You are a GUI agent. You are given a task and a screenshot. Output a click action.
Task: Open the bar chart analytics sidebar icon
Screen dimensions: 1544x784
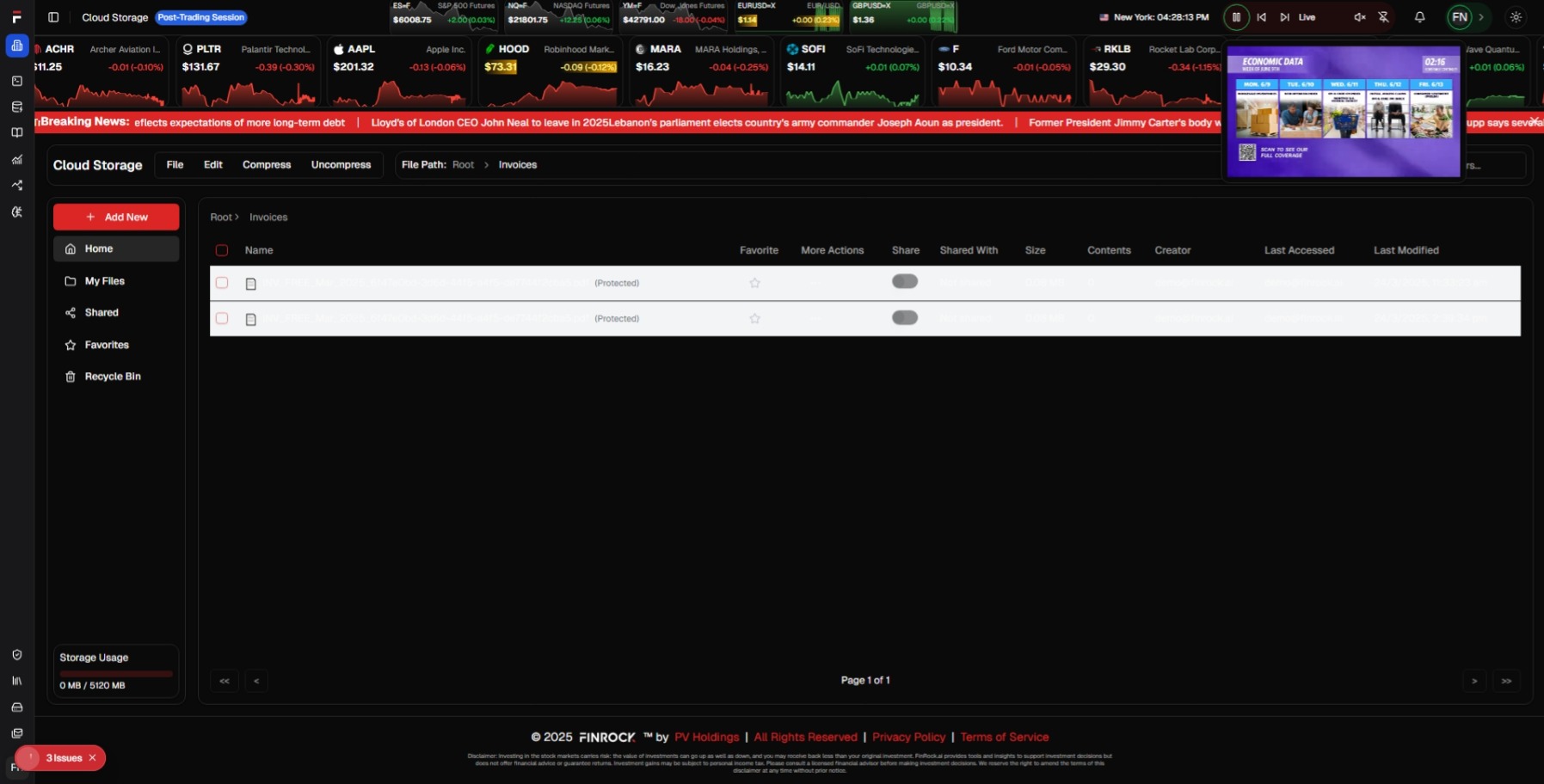tap(17, 159)
